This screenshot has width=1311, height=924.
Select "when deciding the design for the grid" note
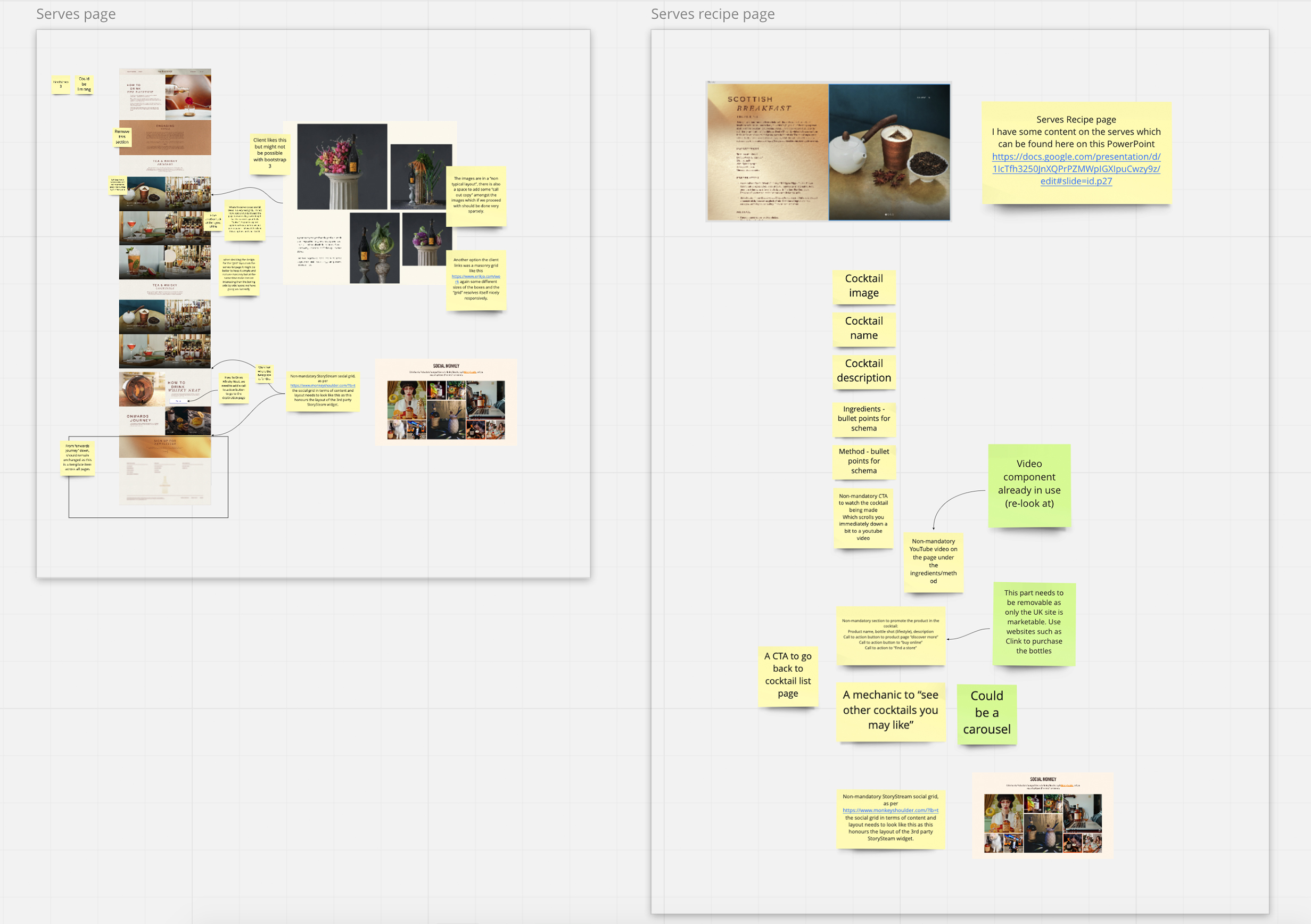pos(238,275)
